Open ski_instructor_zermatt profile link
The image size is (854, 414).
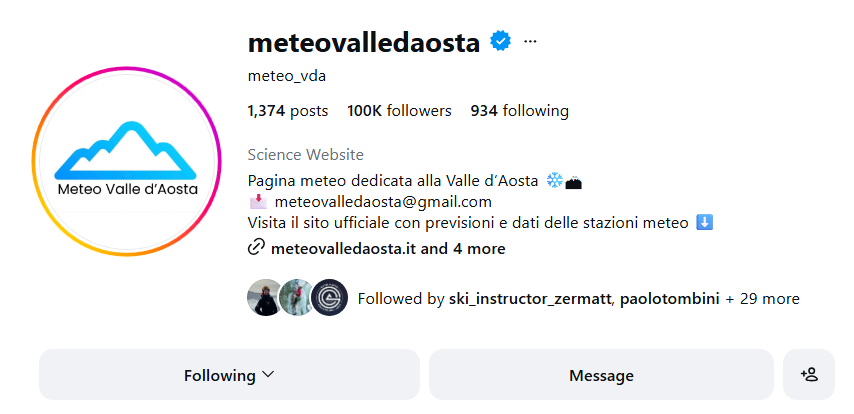[529, 298]
